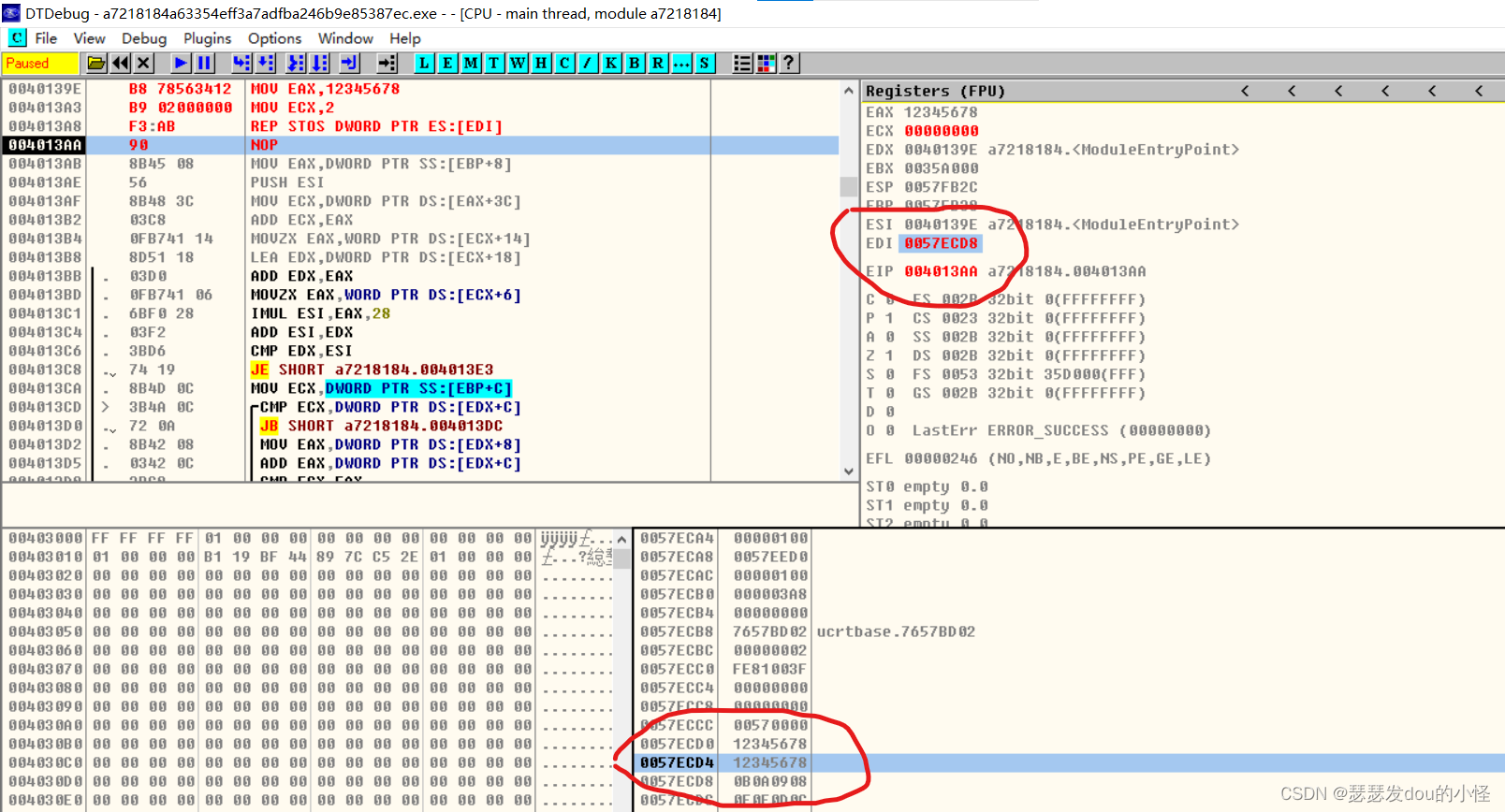Open the Plugins menu
1505x812 pixels.
207,38
